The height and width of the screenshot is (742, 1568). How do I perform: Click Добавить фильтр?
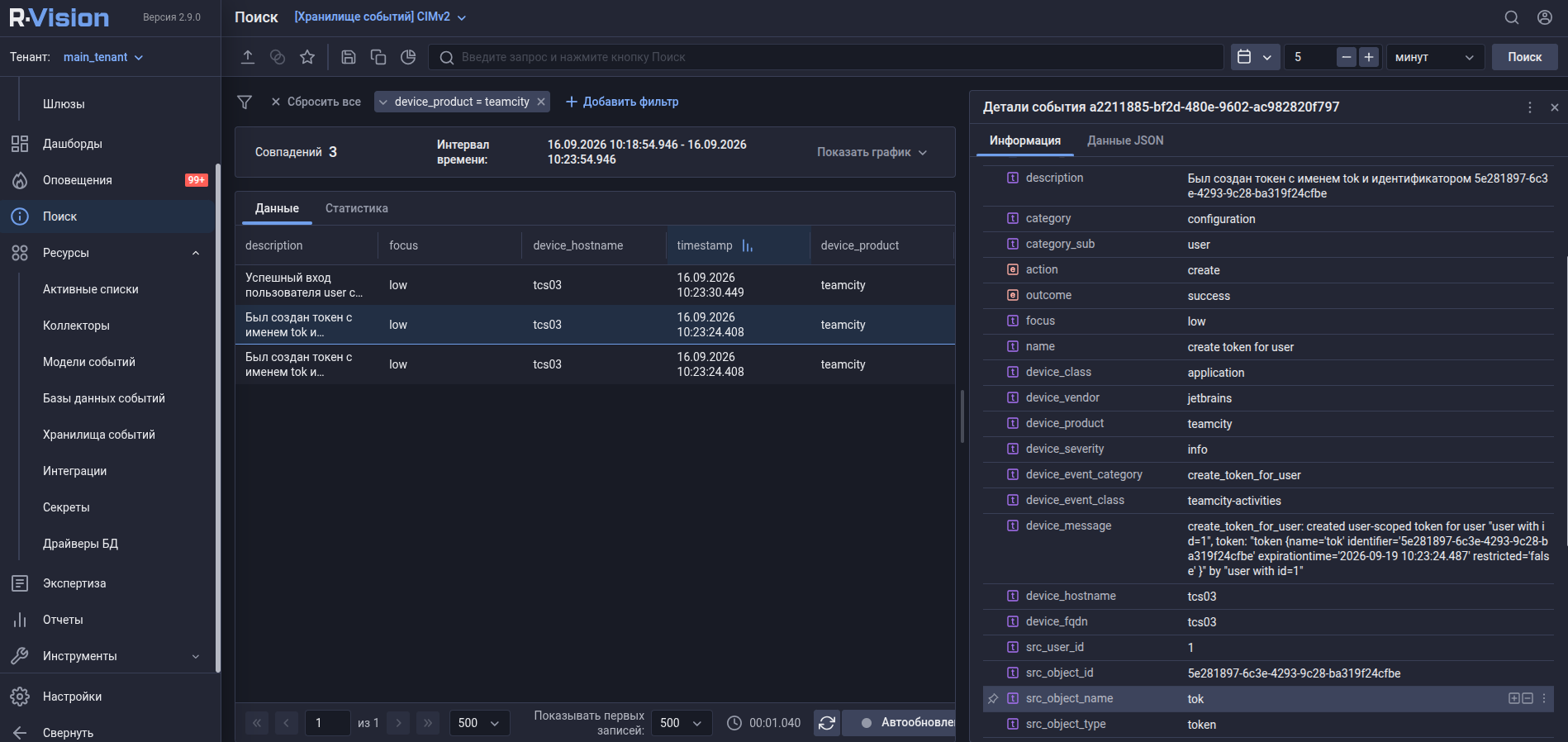click(x=622, y=102)
